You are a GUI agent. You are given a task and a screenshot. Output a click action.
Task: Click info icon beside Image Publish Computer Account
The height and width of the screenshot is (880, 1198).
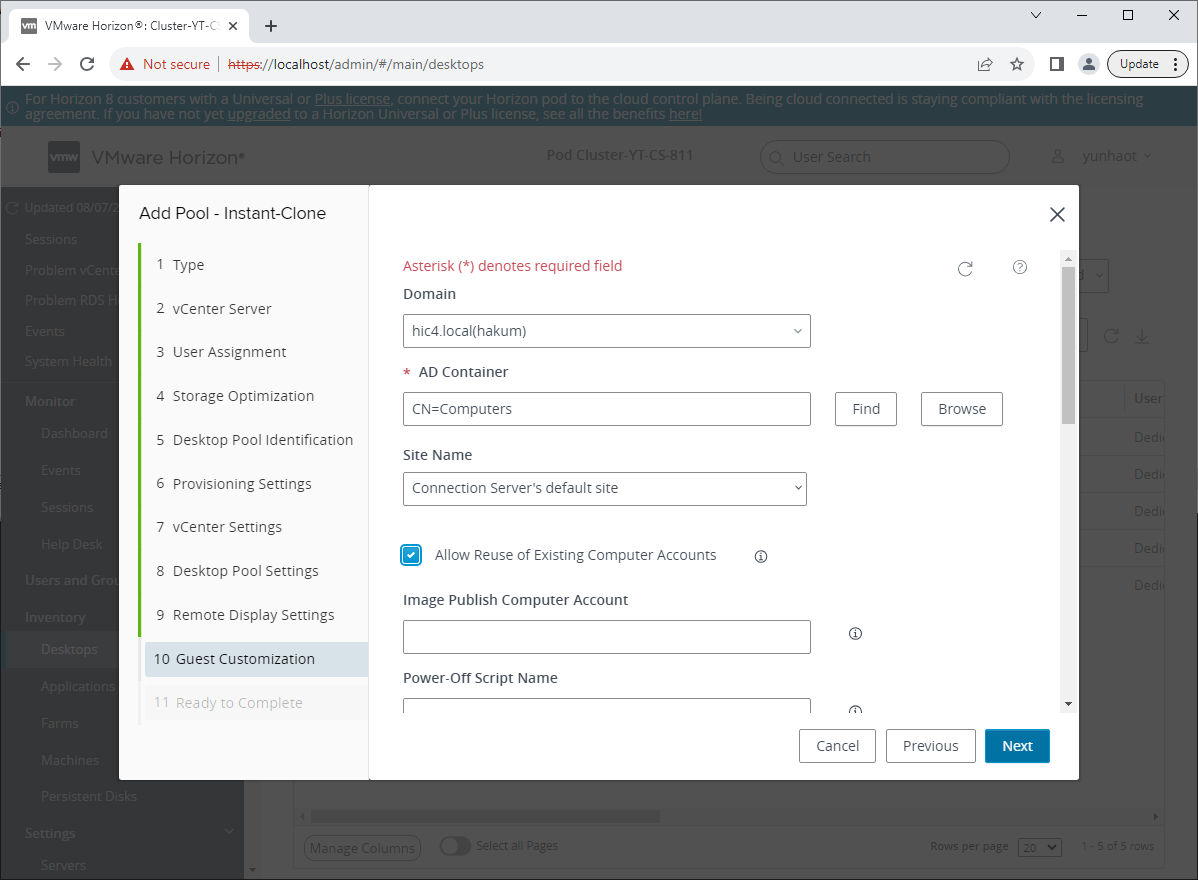pos(855,634)
